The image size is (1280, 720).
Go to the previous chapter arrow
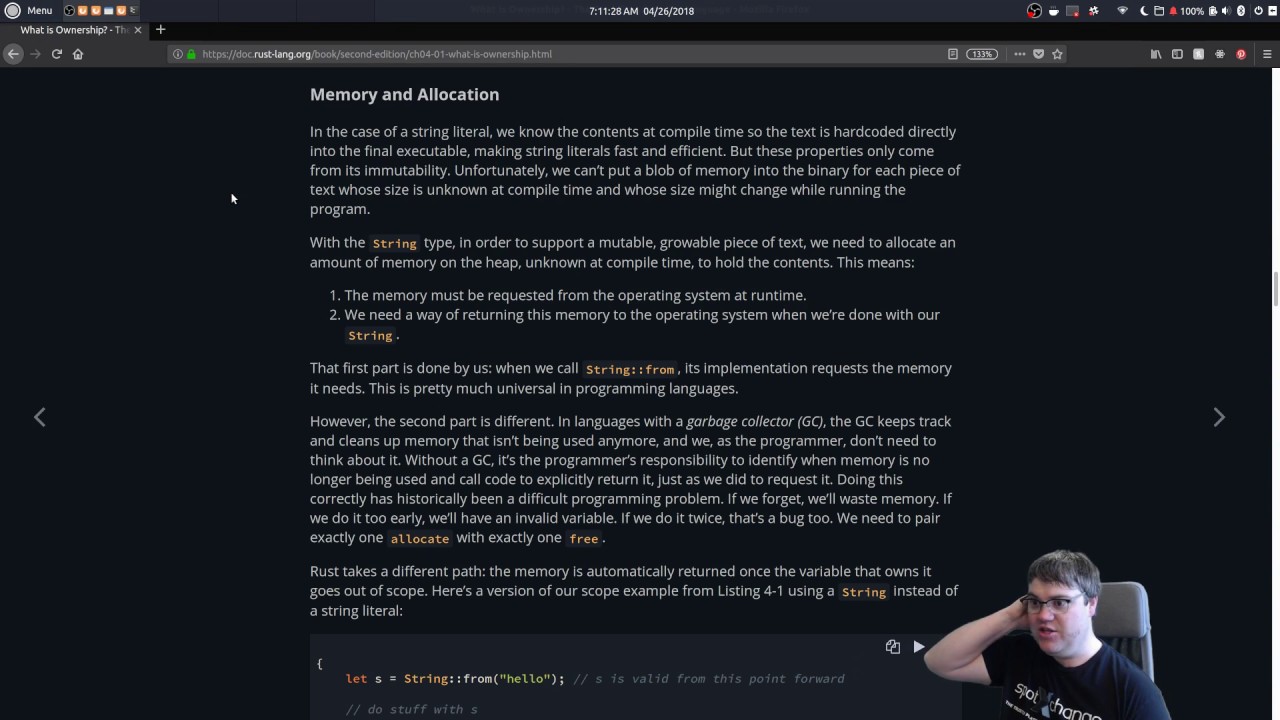click(40, 417)
